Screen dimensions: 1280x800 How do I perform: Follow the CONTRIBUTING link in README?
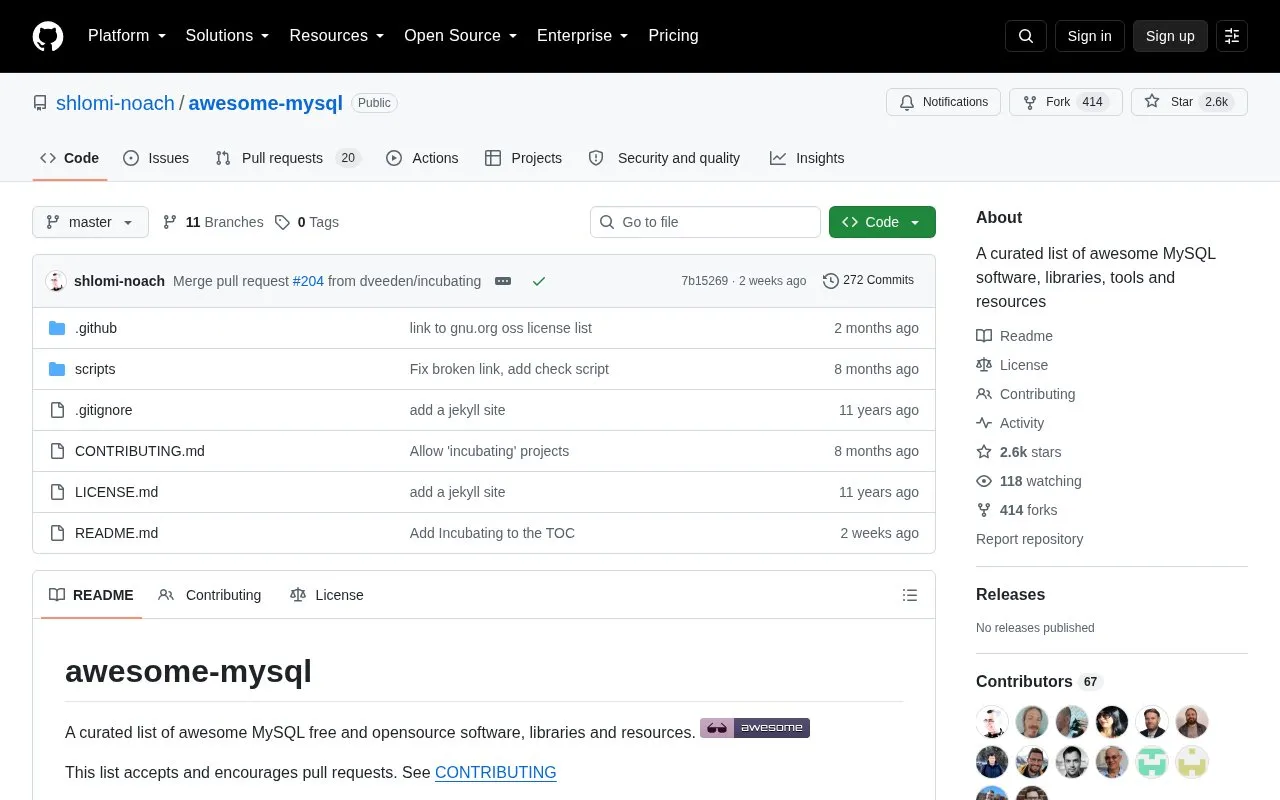point(495,772)
